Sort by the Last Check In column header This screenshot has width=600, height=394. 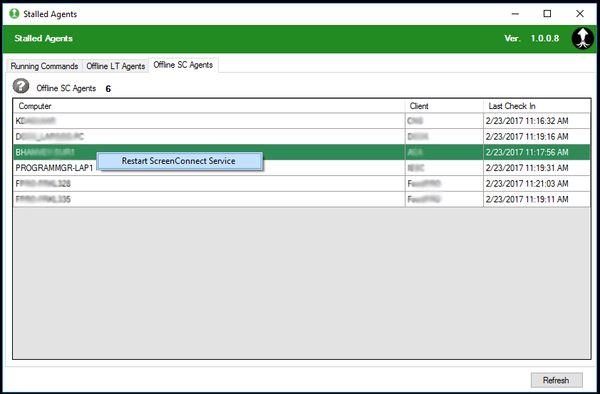(536, 106)
